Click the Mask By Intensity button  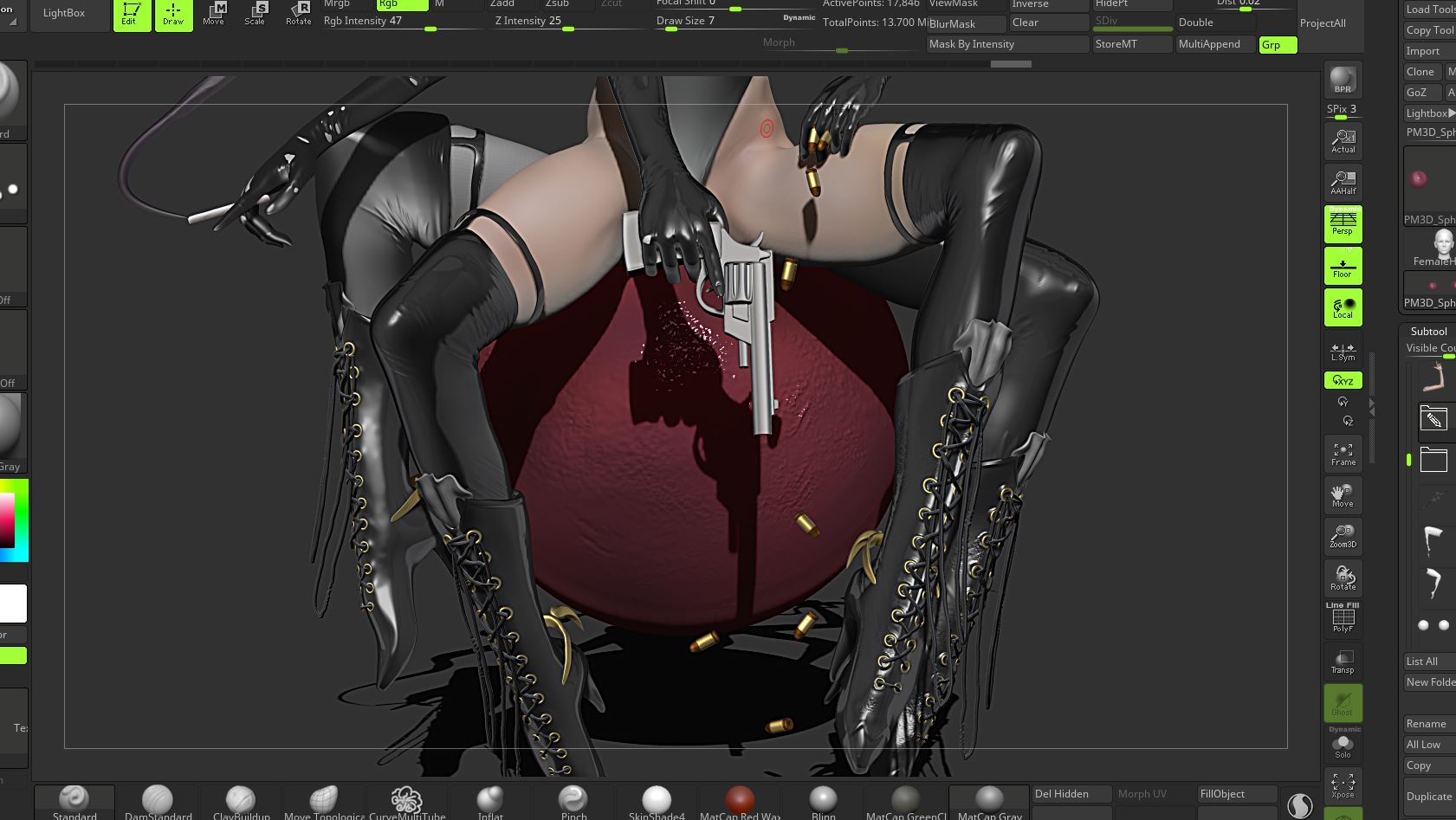(1006, 44)
